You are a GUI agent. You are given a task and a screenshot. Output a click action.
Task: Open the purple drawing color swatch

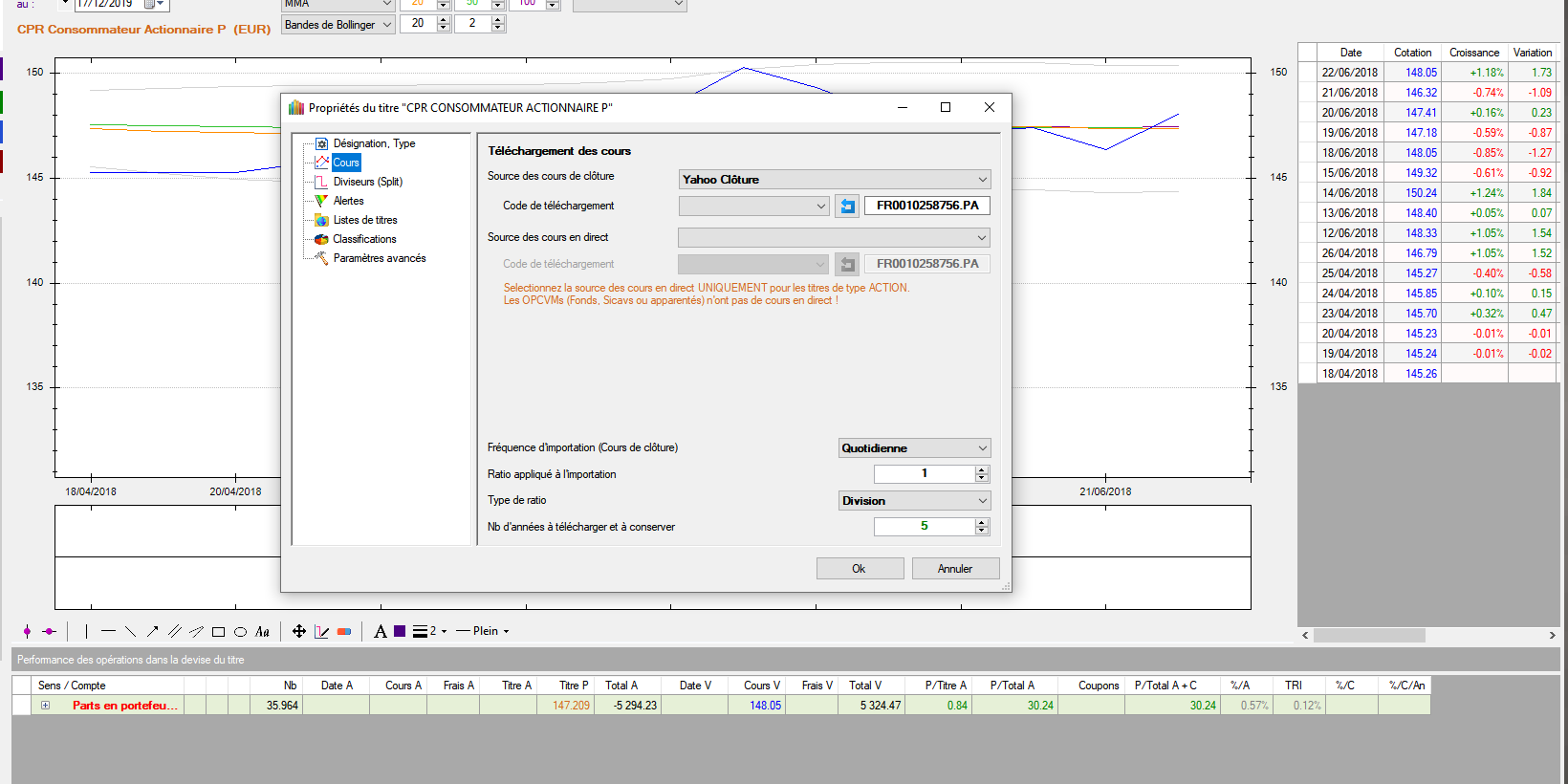pyautogui.click(x=400, y=631)
